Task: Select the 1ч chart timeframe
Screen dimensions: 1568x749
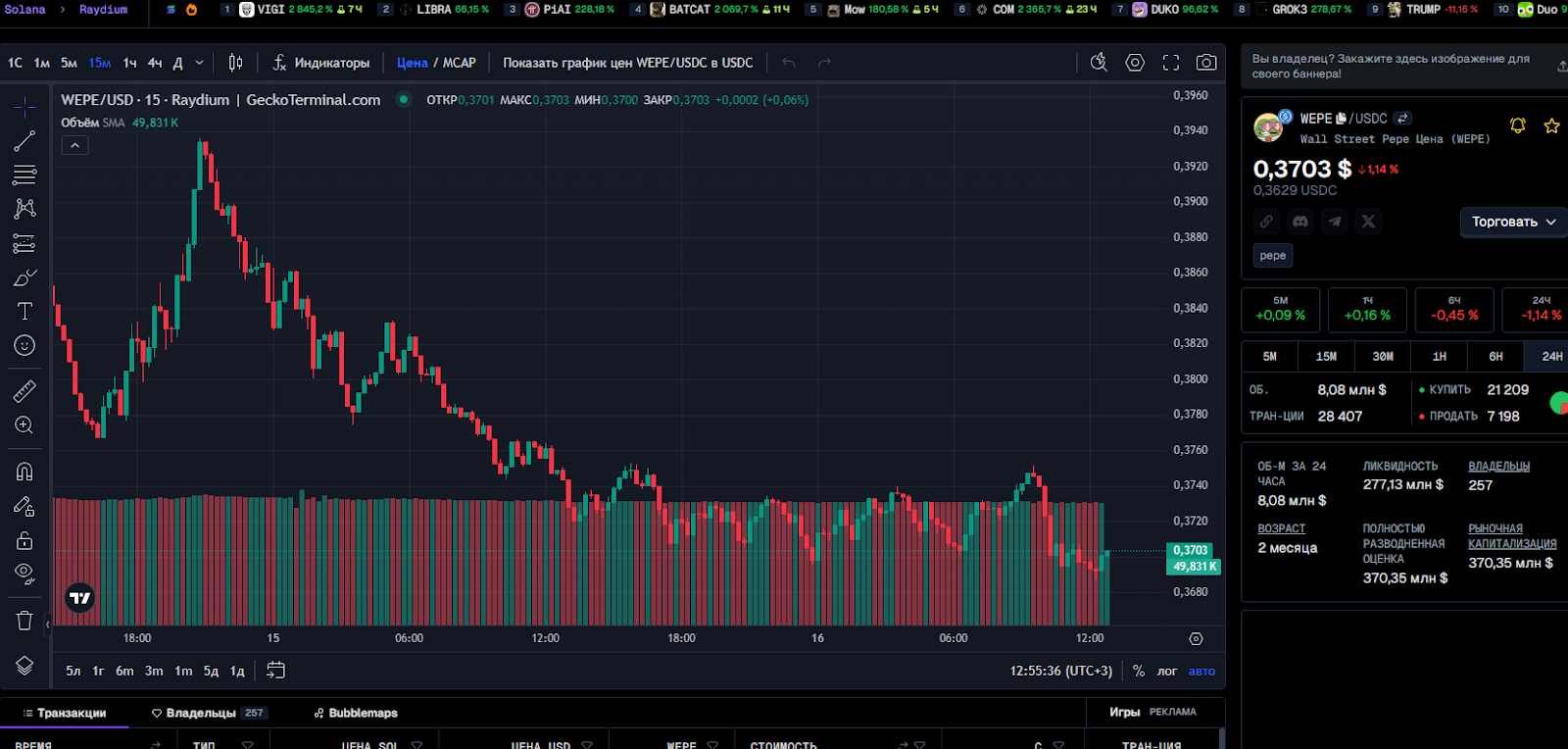Action: click(x=129, y=63)
